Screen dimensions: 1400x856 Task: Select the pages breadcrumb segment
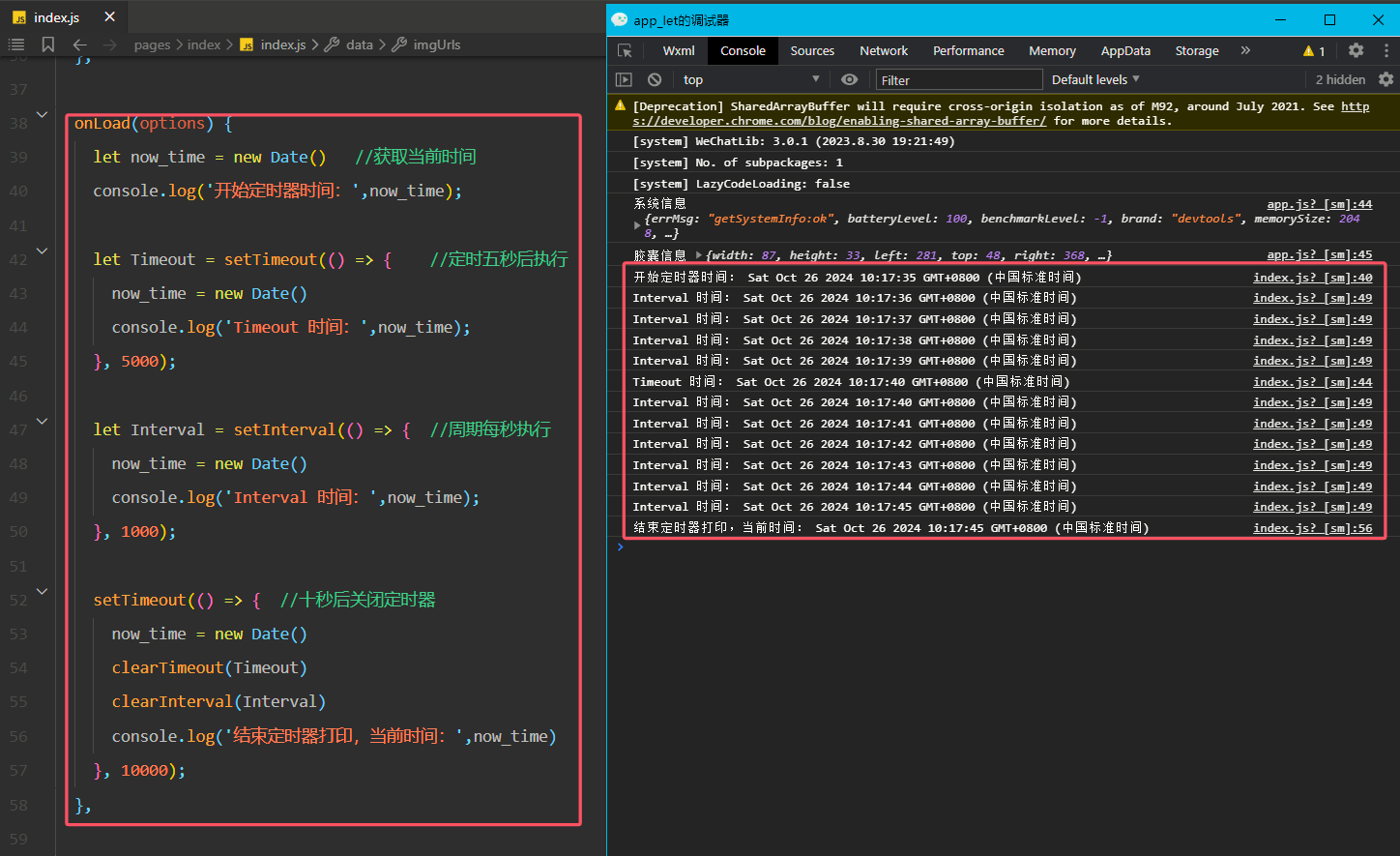click(x=152, y=44)
